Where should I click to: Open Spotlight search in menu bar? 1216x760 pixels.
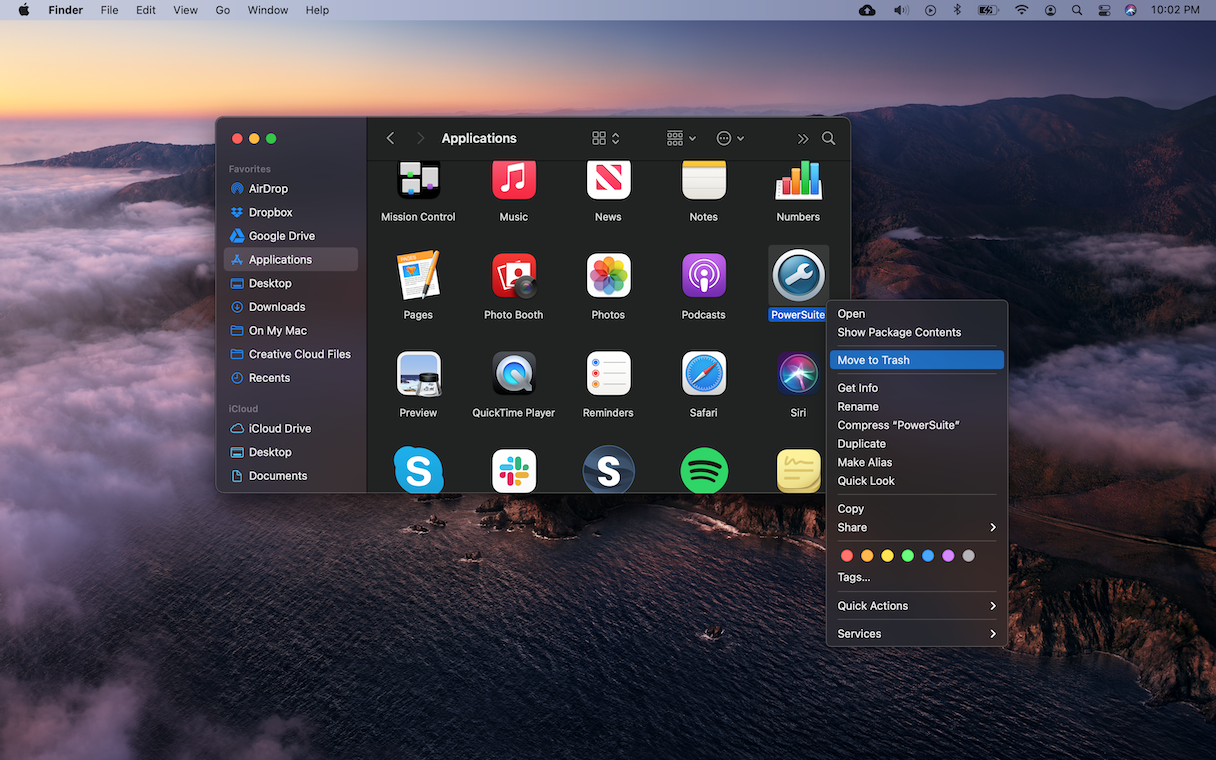point(1077,10)
